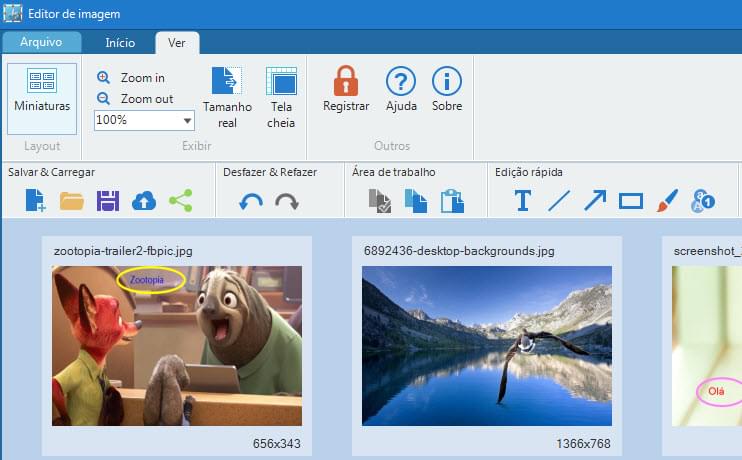Image resolution: width=742 pixels, height=460 pixels.
Task: Click the Zoom in magnifier icon
Action: 104,77
